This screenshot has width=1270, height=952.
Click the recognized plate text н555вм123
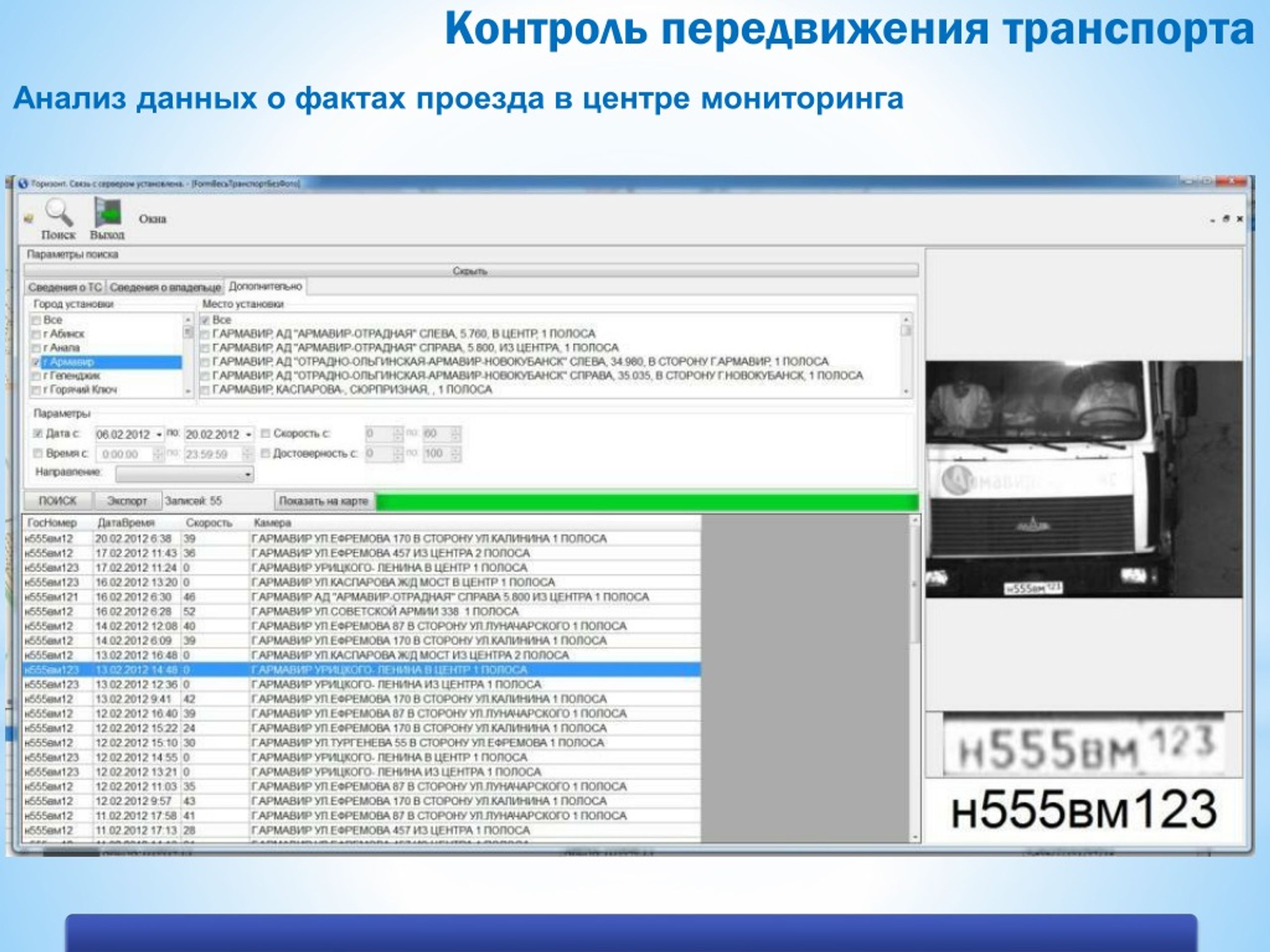pyautogui.click(x=1084, y=810)
